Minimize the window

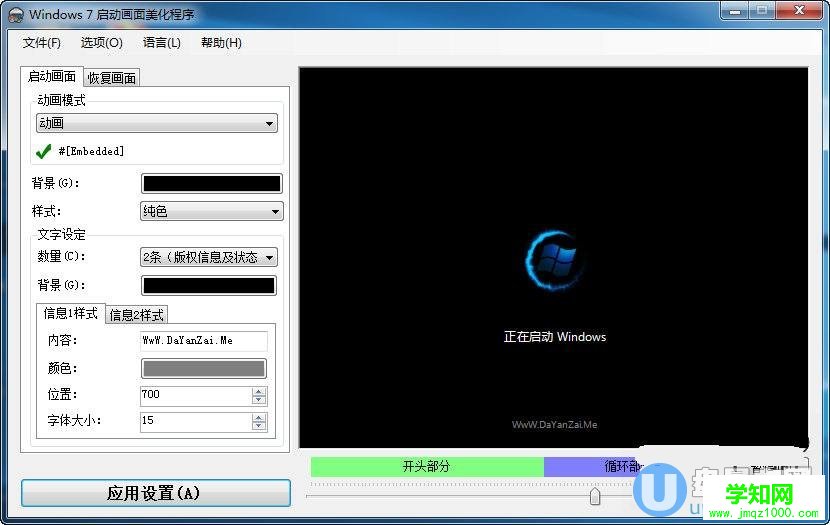pos(735,11)
